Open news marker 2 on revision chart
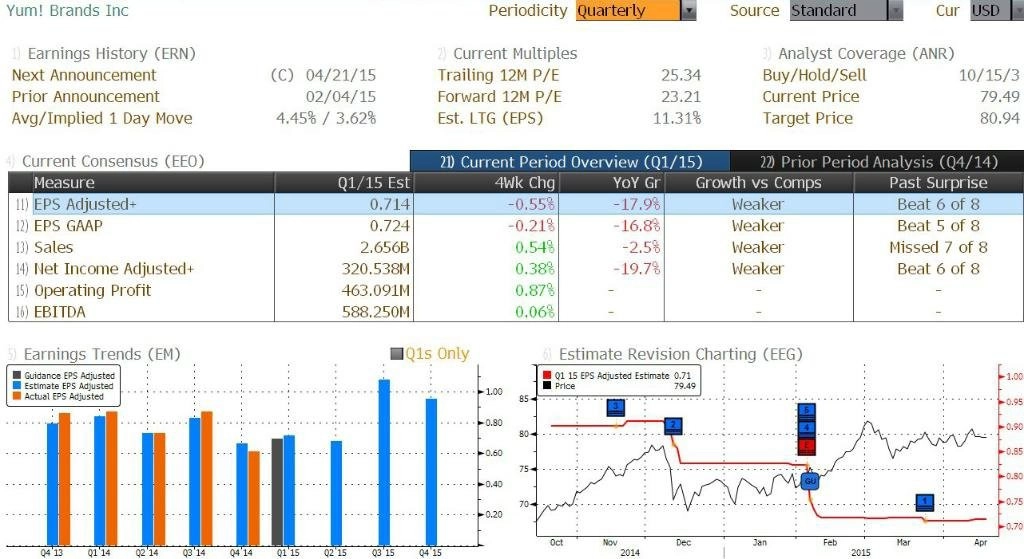Viewport: 1024px width, 559px height. click(x=673, y=426)
